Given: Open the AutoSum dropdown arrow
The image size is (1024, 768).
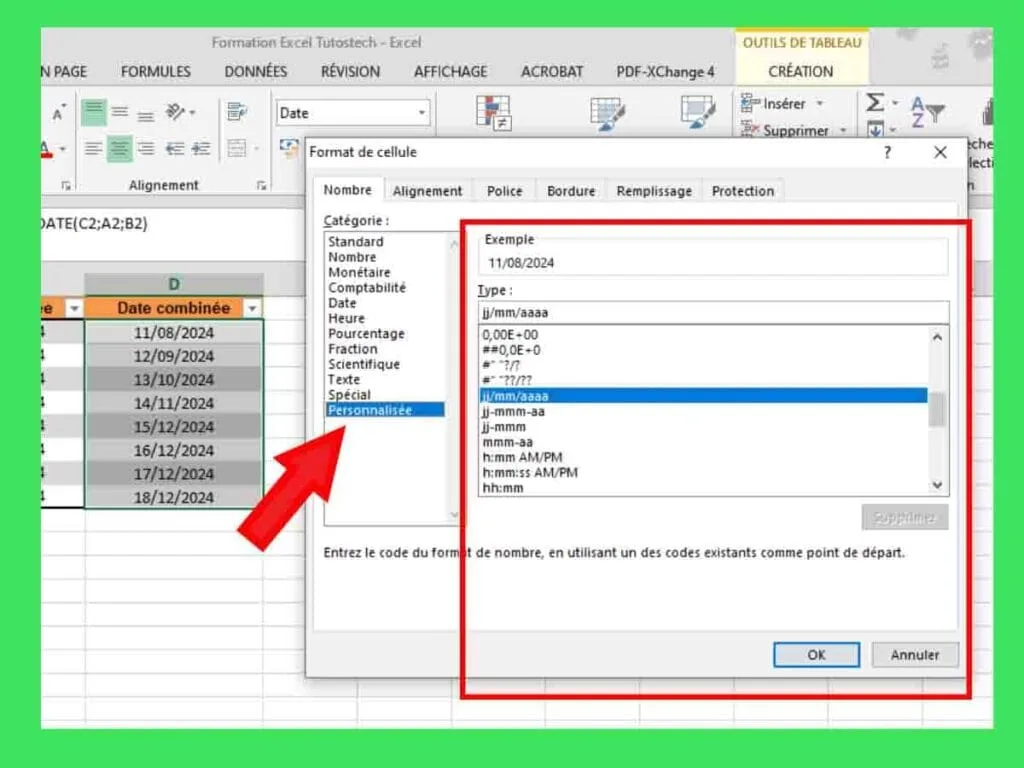Looking at the screenshot, I should 896,102.
